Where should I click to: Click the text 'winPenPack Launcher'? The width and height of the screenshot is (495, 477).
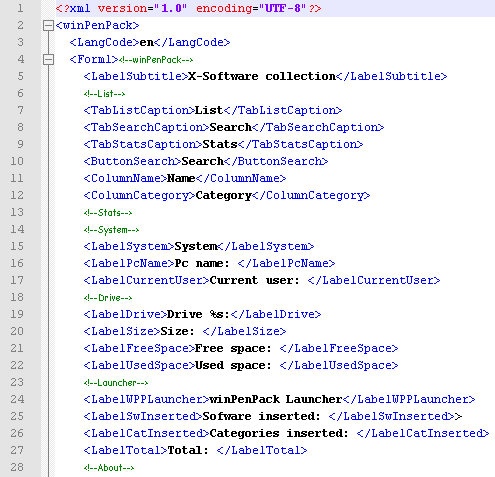[276, 399]
